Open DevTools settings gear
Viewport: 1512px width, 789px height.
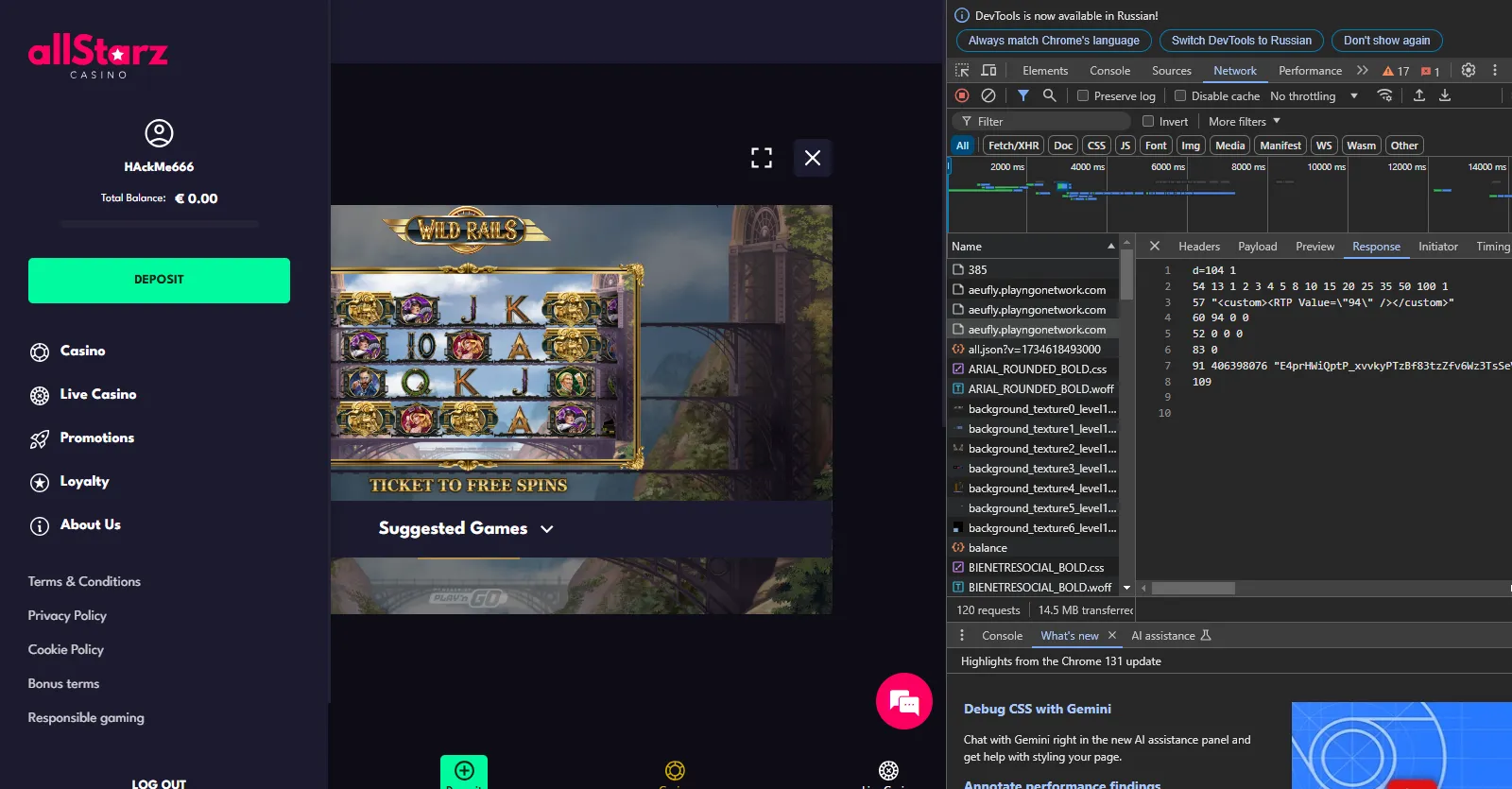tap(1469, 70)
